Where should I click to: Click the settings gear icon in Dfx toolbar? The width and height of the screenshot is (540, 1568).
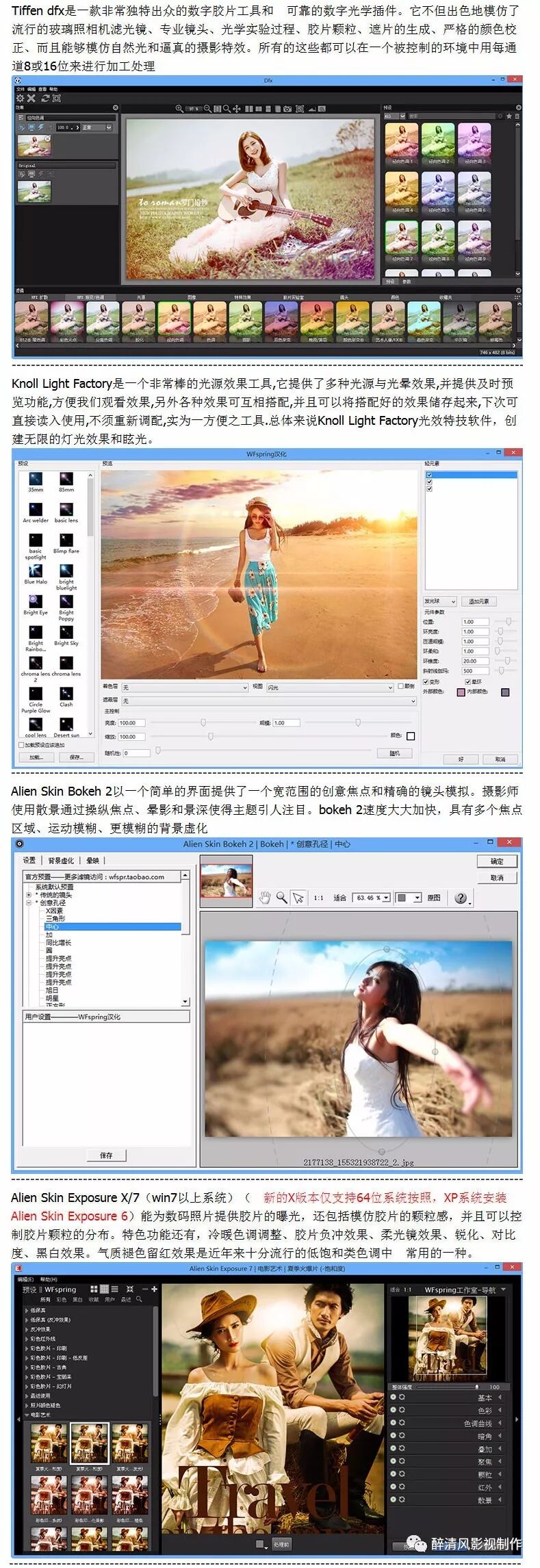(x=21, y=98)
